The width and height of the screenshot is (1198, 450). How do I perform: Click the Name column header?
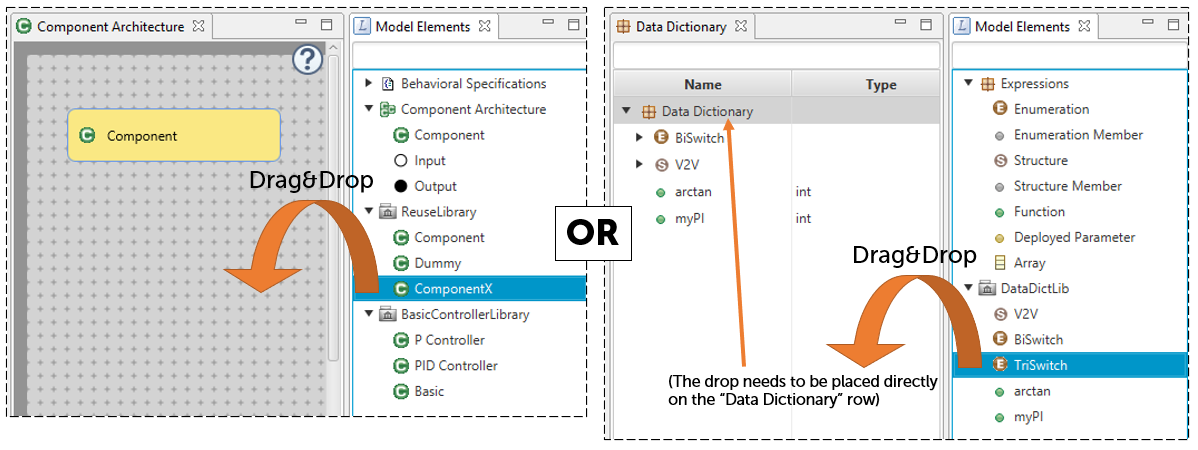702,85
